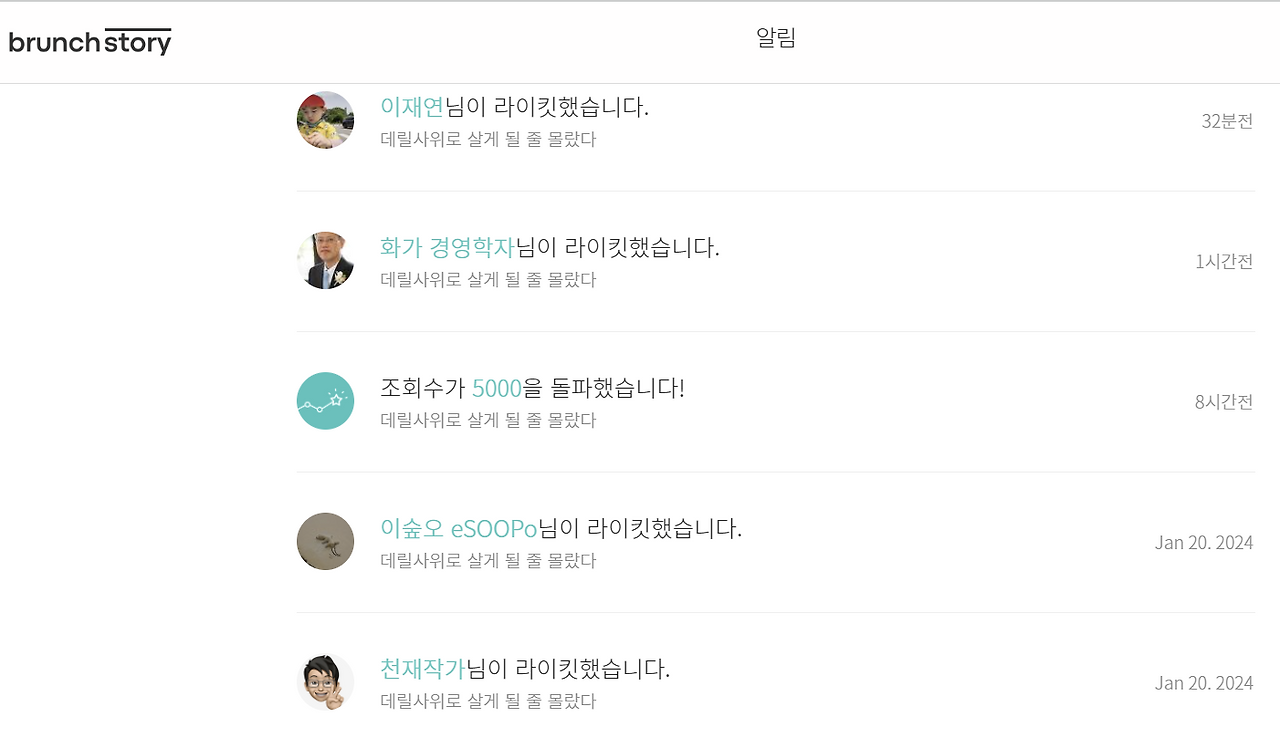Screen dimensions: 1280x748
Task: Click the 5000 view count link
Action: pos(496,388)
